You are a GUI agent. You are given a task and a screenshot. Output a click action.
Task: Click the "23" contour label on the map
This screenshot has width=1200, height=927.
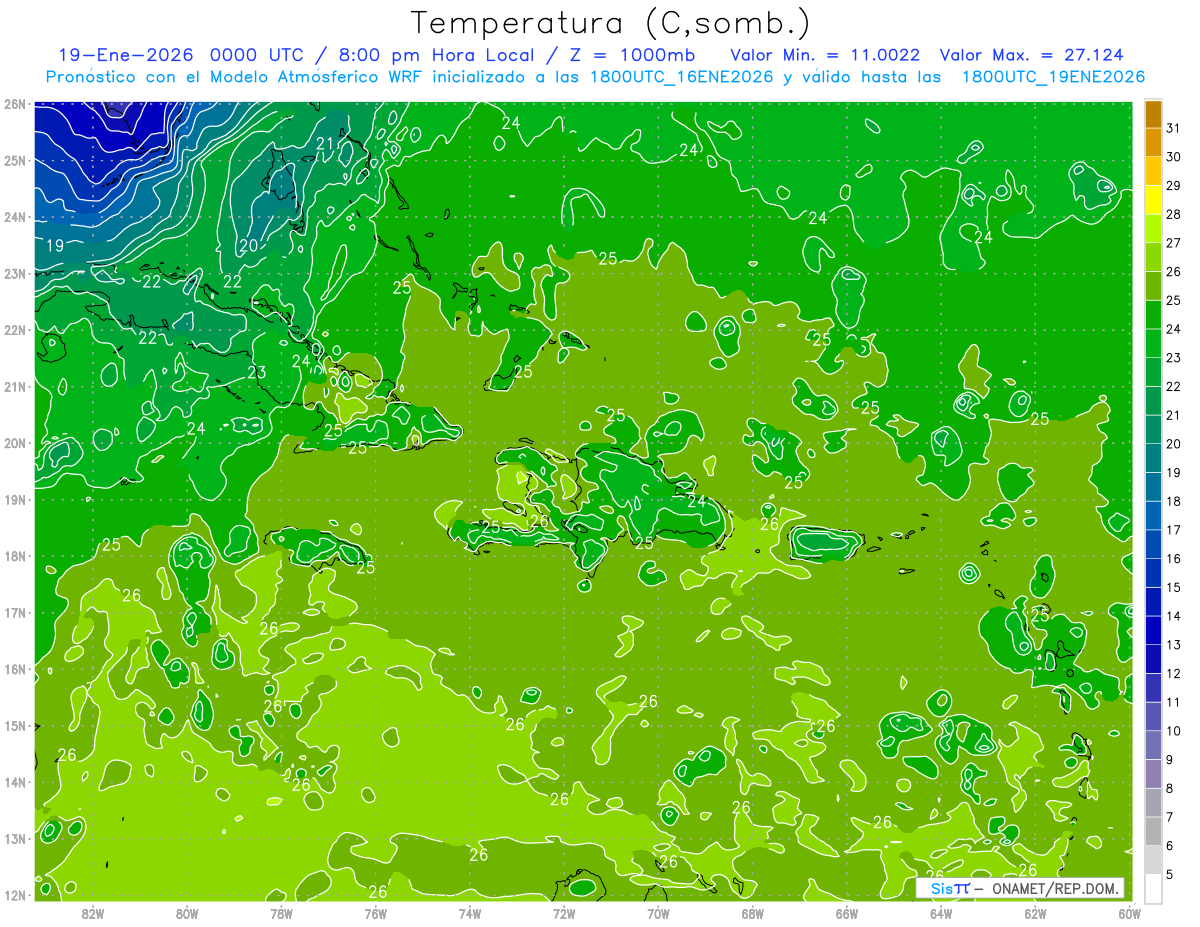[x=257, y=373]
